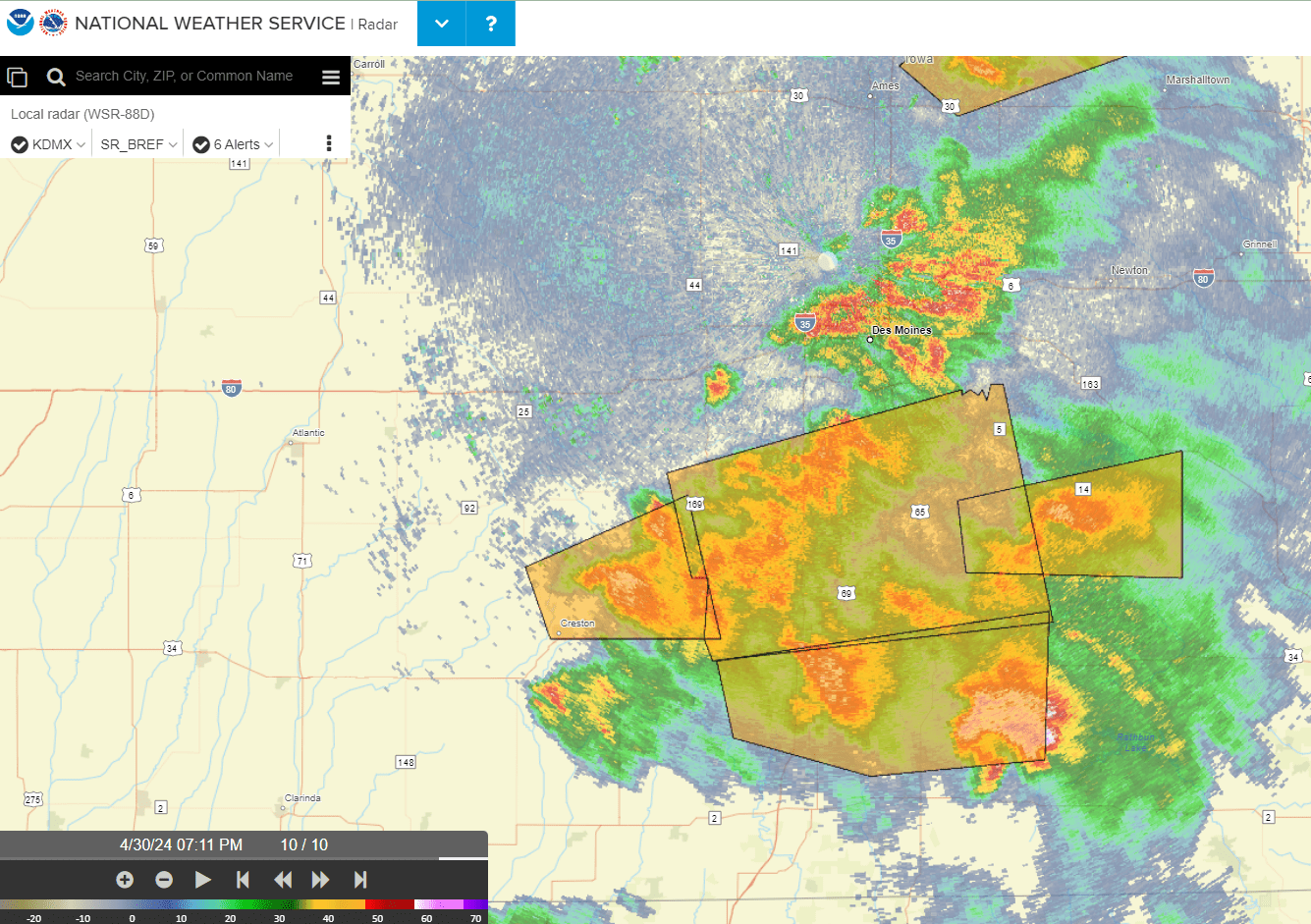Step back one radar frame

[x=283, y=880]
